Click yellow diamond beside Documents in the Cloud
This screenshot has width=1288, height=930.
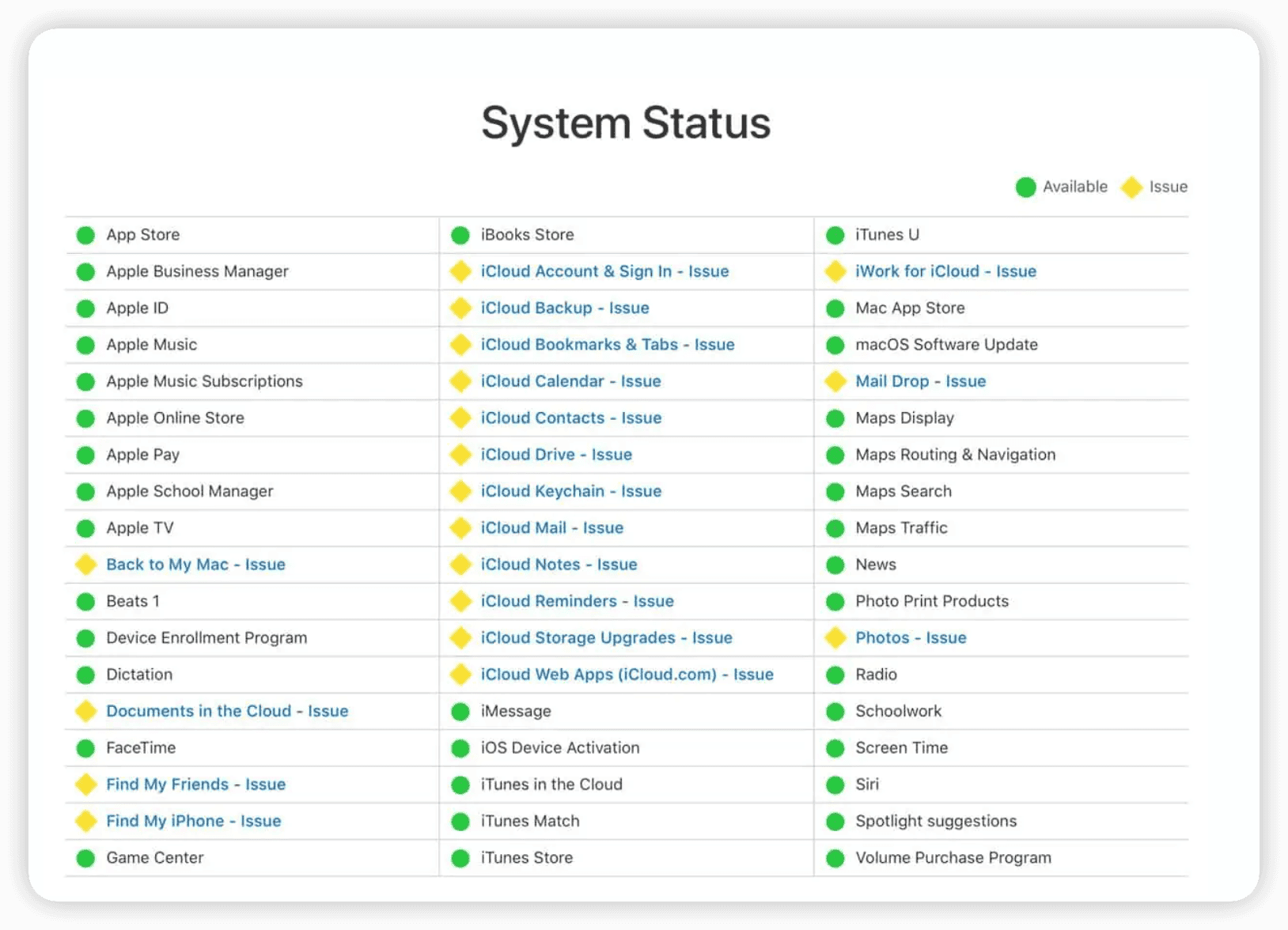tap(85, 711)
